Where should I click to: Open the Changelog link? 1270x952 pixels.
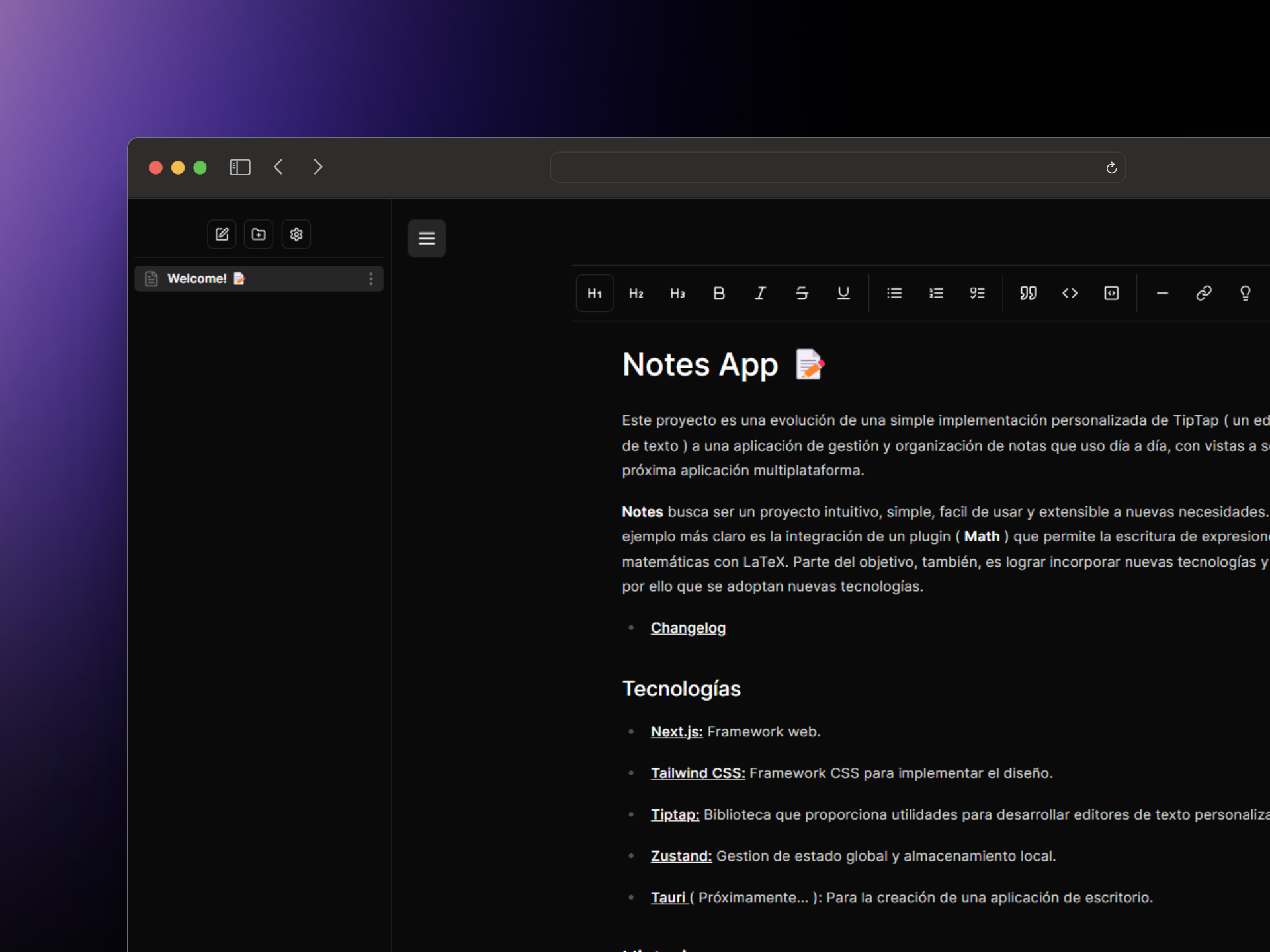[x=688, y=628]
